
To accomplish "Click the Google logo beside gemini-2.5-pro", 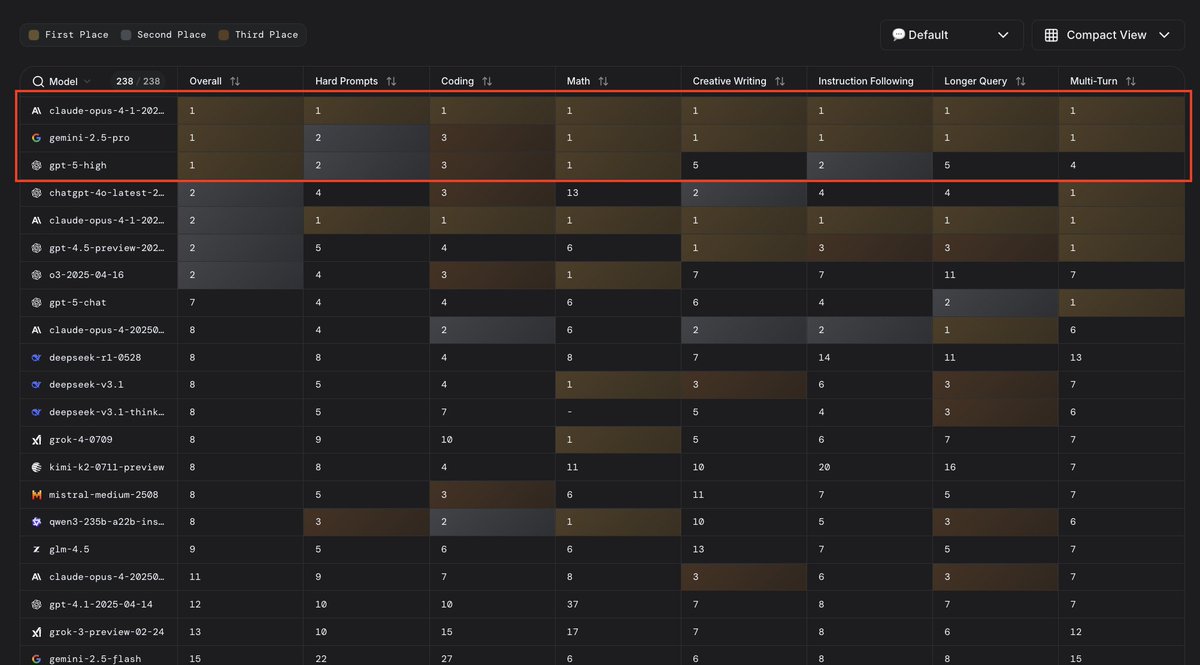I will [36, 138].
